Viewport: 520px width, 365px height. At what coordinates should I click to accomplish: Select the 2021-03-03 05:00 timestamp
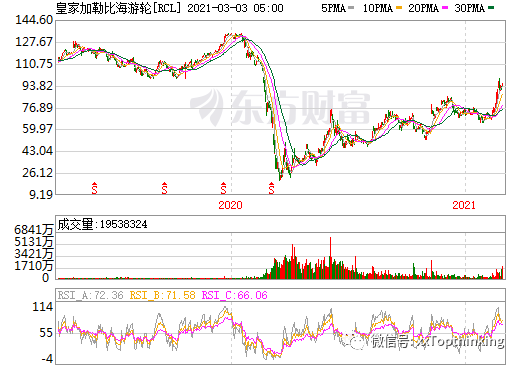tap(235, 8)
